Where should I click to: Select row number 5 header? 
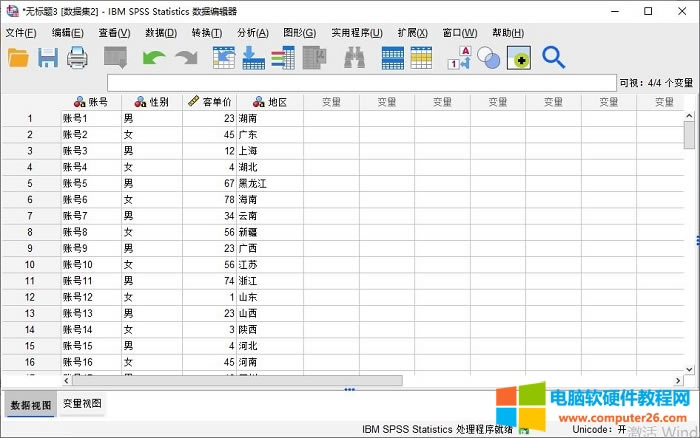click(30, 183)
